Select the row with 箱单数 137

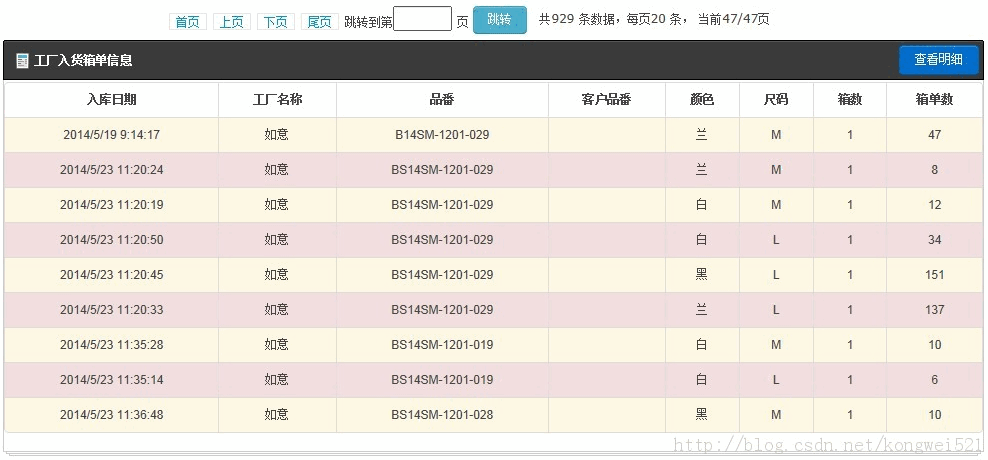coord(934,310)
